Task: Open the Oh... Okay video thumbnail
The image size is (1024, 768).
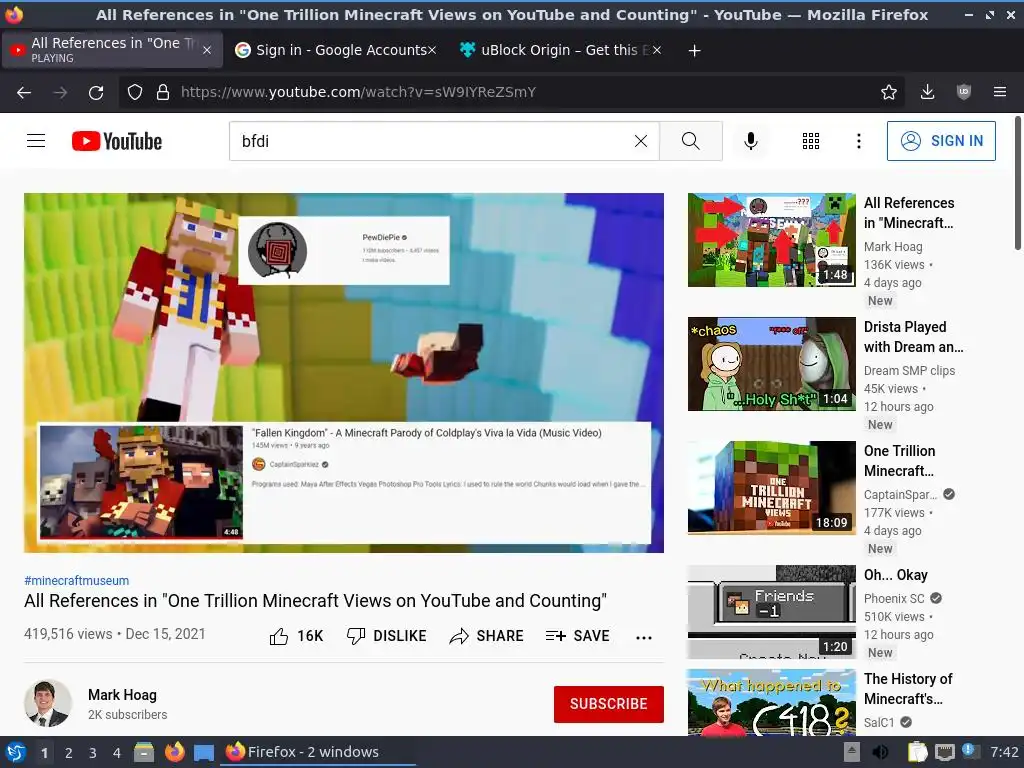Action: pyautogui.click(x=772, y=612)
